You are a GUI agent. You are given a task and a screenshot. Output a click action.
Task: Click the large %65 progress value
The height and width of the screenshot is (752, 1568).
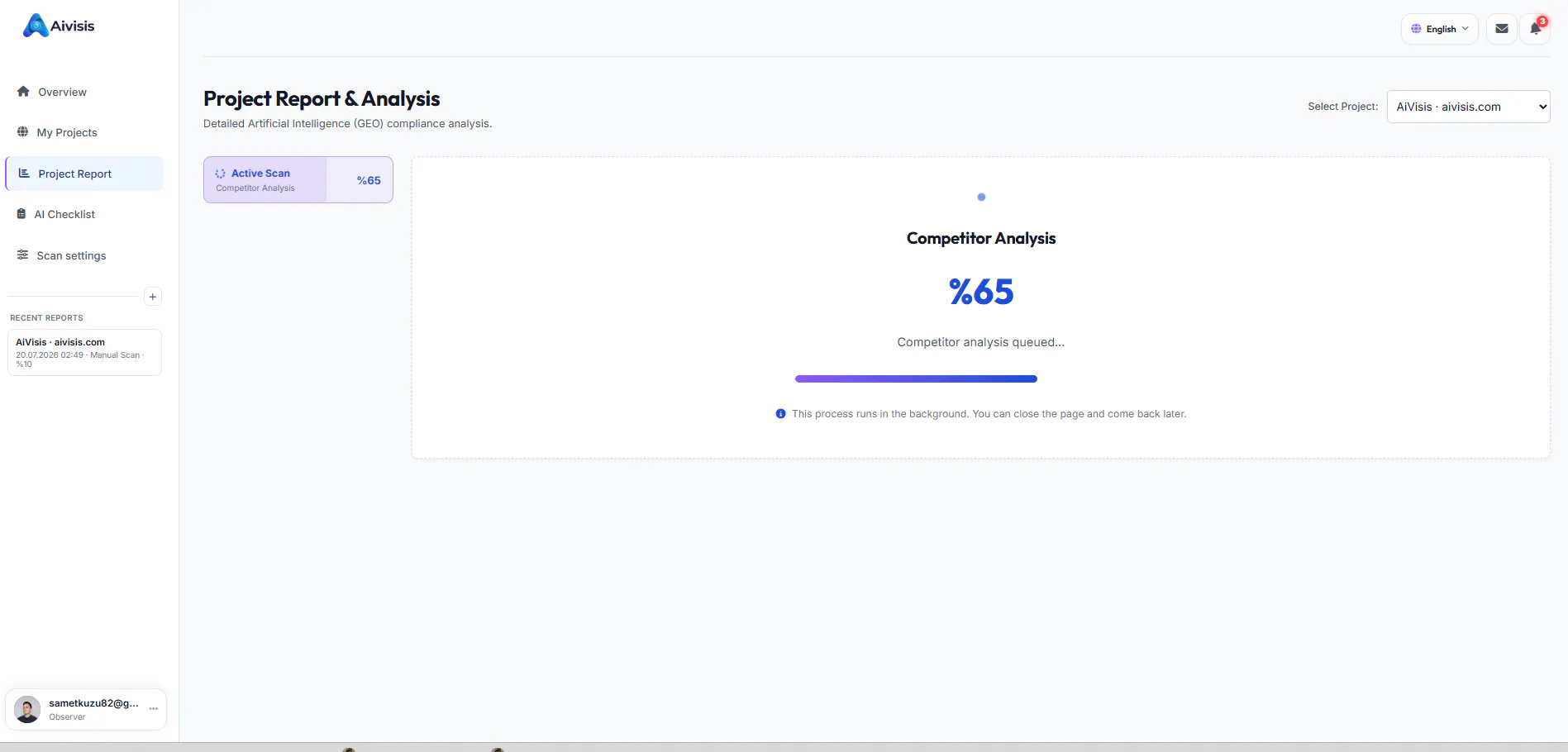point(981,292)
